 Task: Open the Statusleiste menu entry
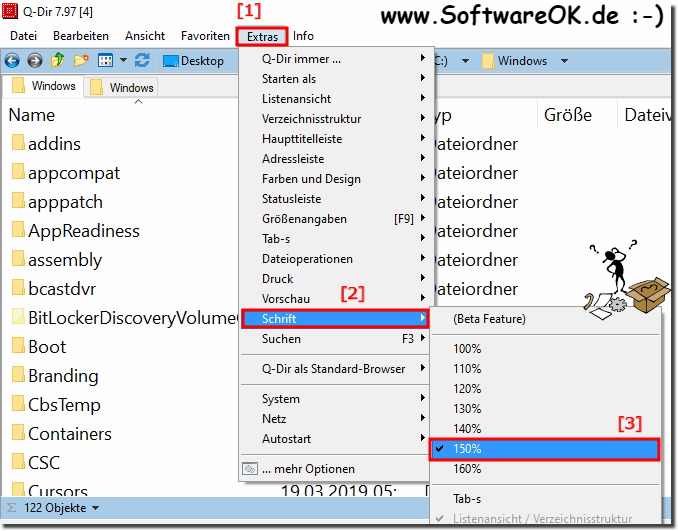coord(337,198)
